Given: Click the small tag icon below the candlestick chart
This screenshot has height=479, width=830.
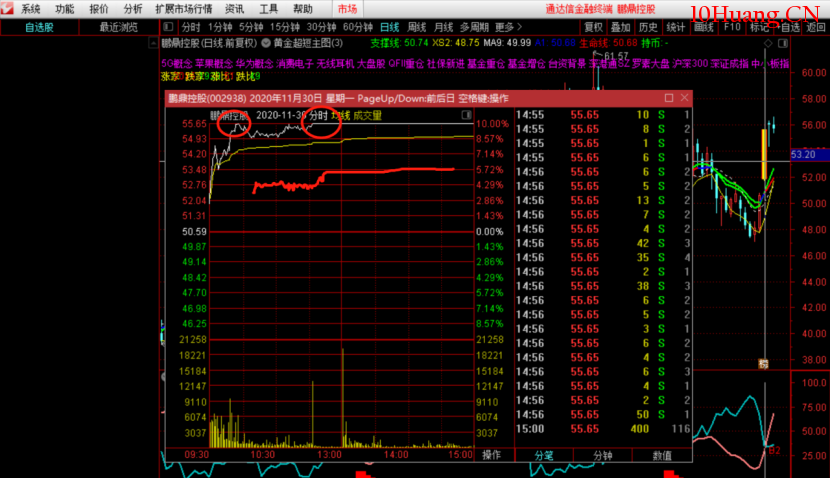Looking at the screenshot, I should tap(763, 364).
